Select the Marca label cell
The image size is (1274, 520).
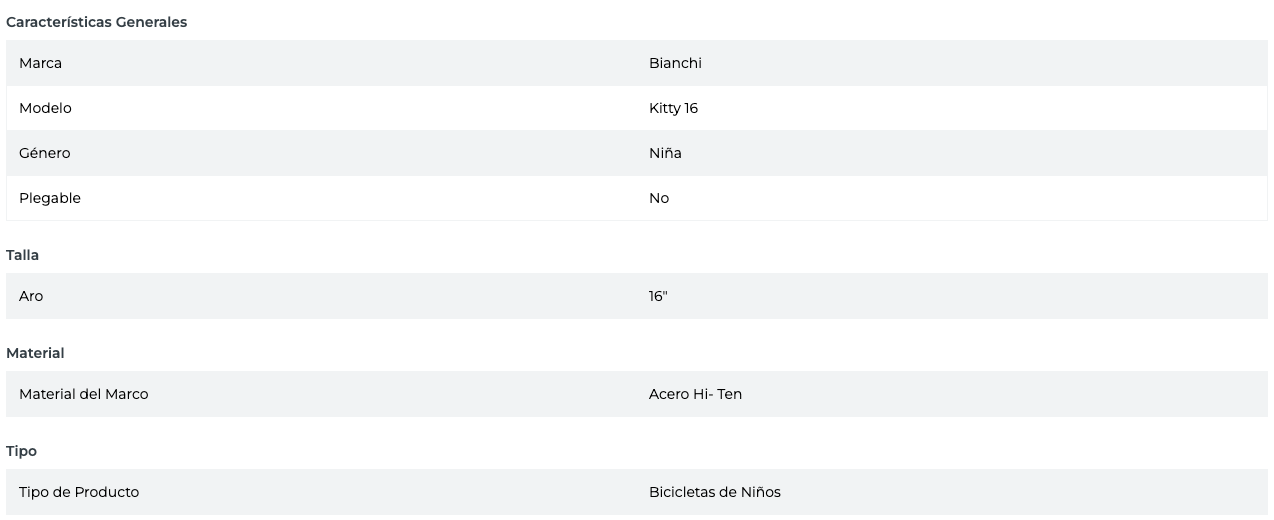click(40, 63)
